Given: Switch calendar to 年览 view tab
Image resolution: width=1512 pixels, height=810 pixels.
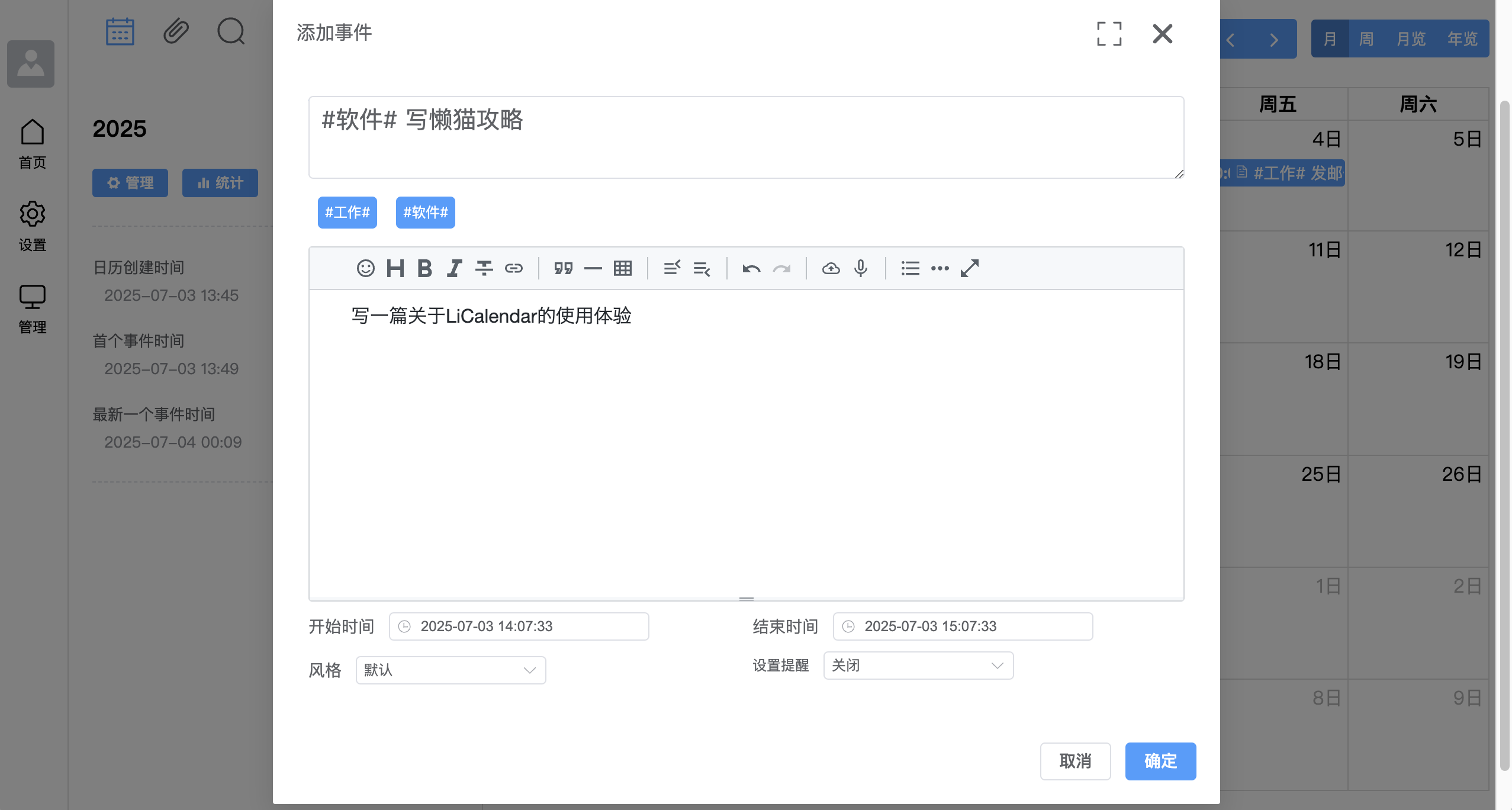Looking at the screenshot, I should click(x=1462, y=38).
